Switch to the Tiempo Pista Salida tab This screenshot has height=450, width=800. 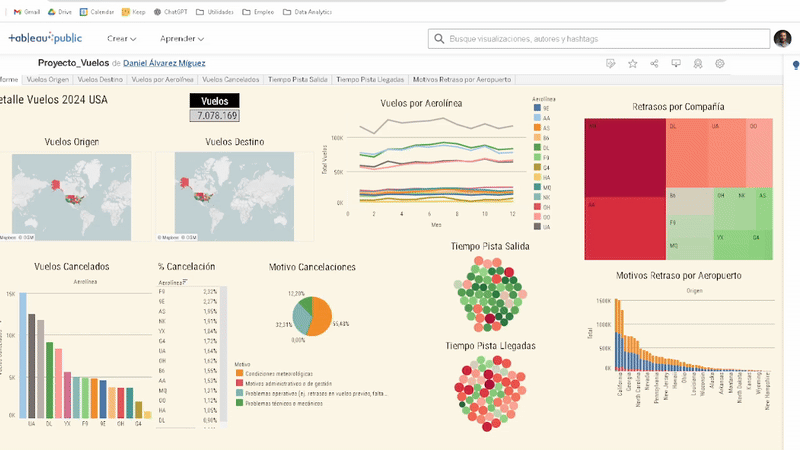click(x=300, y=79)
